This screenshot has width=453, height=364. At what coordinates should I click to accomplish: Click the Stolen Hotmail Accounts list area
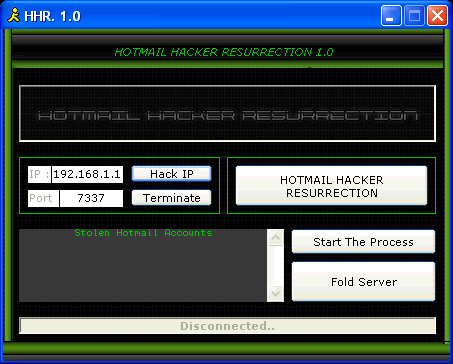tap(143, 265)
